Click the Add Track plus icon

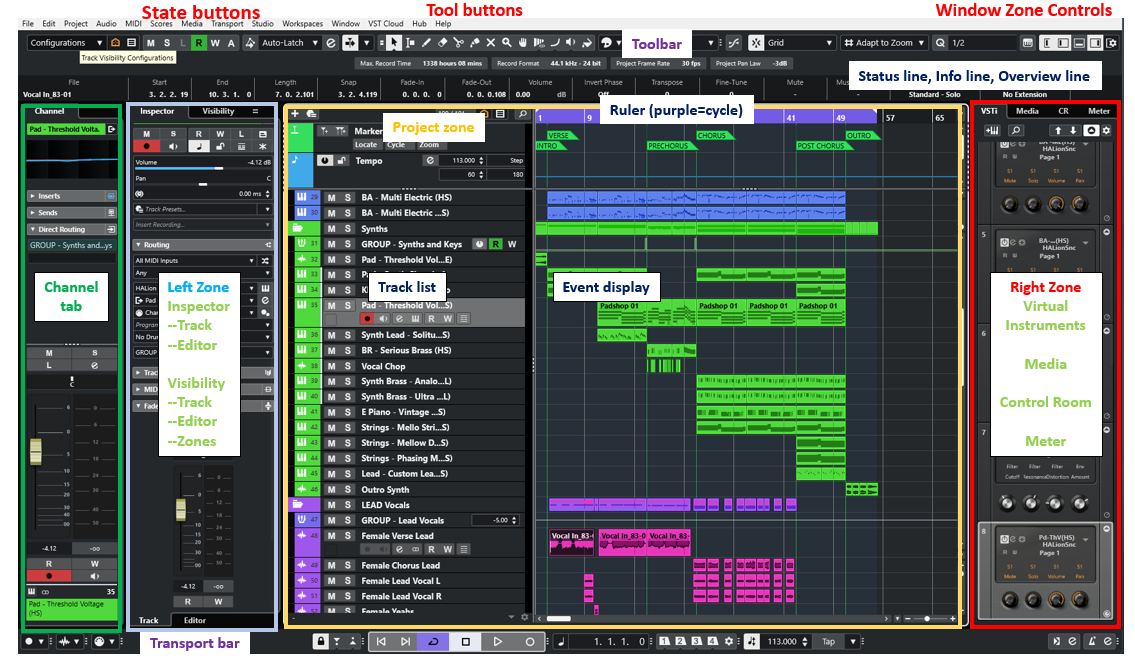tap(296, 115)
